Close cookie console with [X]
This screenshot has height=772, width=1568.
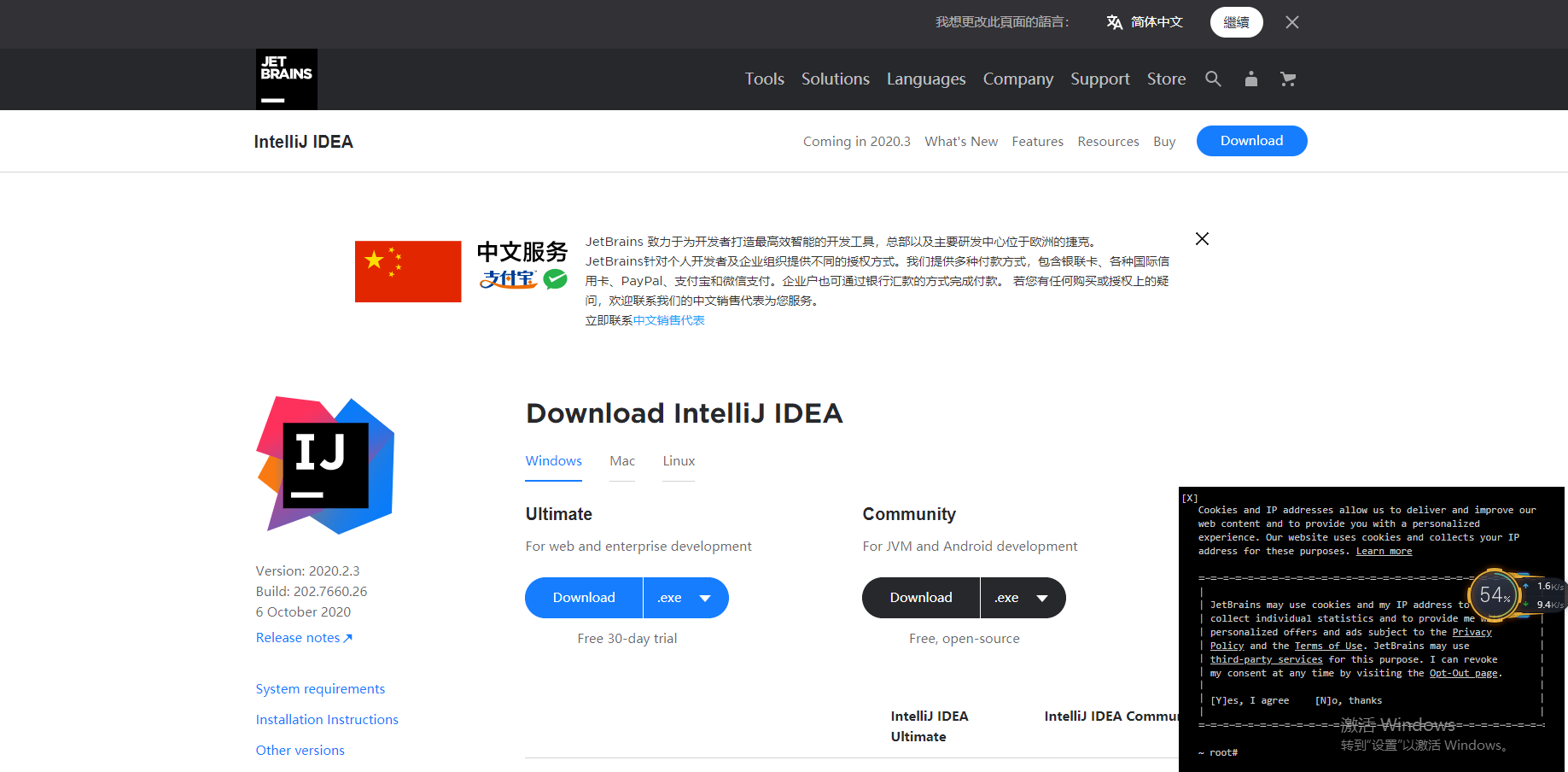[1190, 498]
